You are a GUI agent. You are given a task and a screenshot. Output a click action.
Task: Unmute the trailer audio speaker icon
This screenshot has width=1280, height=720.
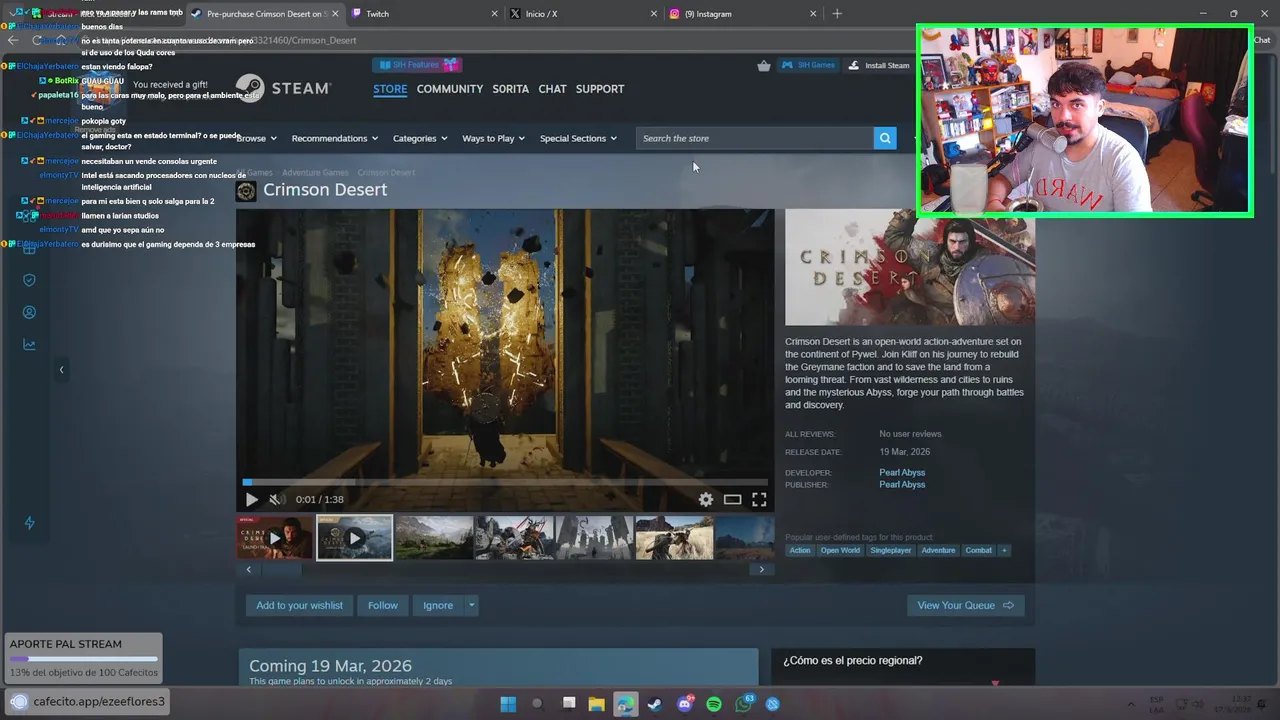coord(276,500)
